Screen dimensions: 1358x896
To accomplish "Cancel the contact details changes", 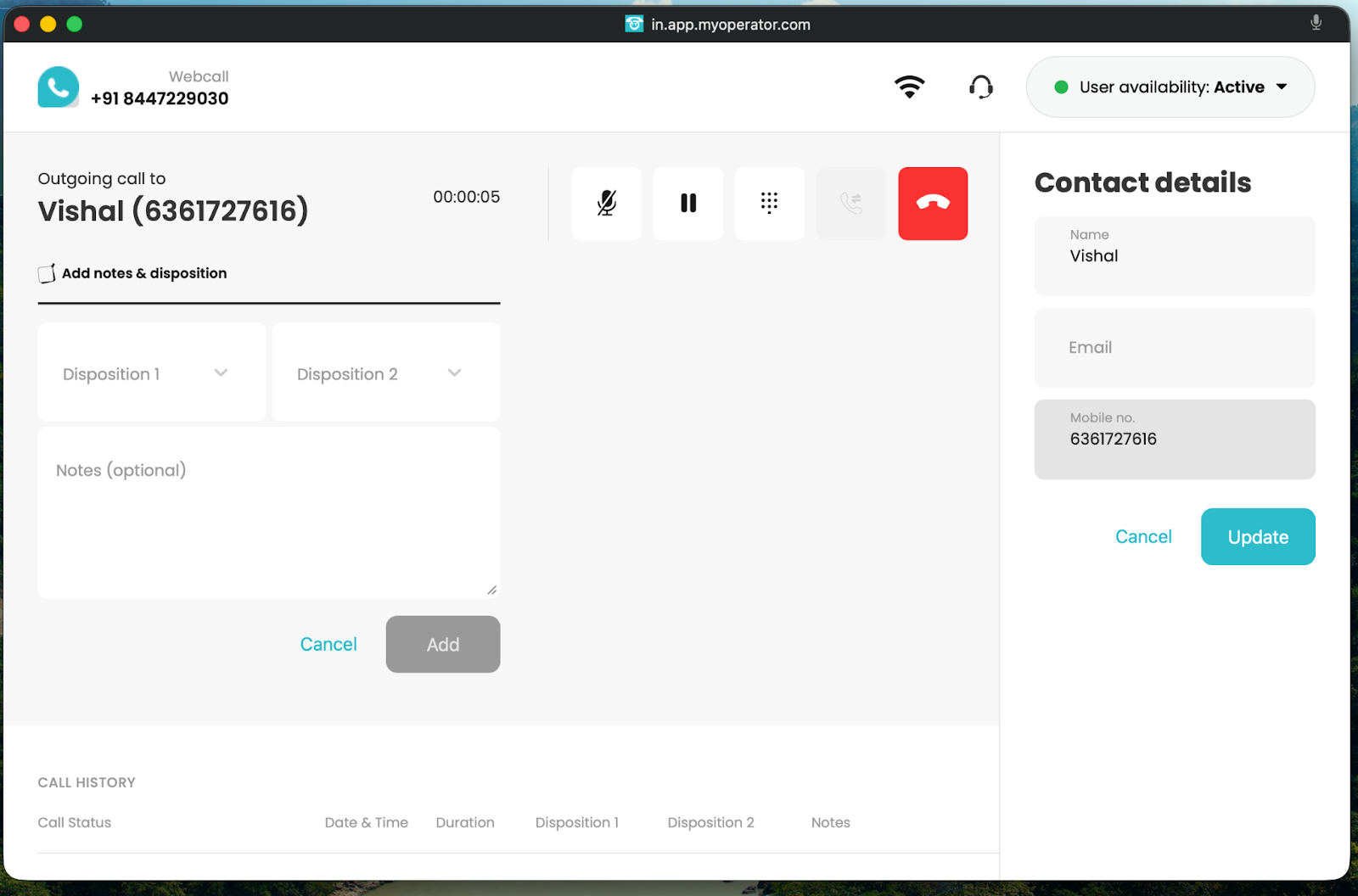I will [x=1142, y=537].
